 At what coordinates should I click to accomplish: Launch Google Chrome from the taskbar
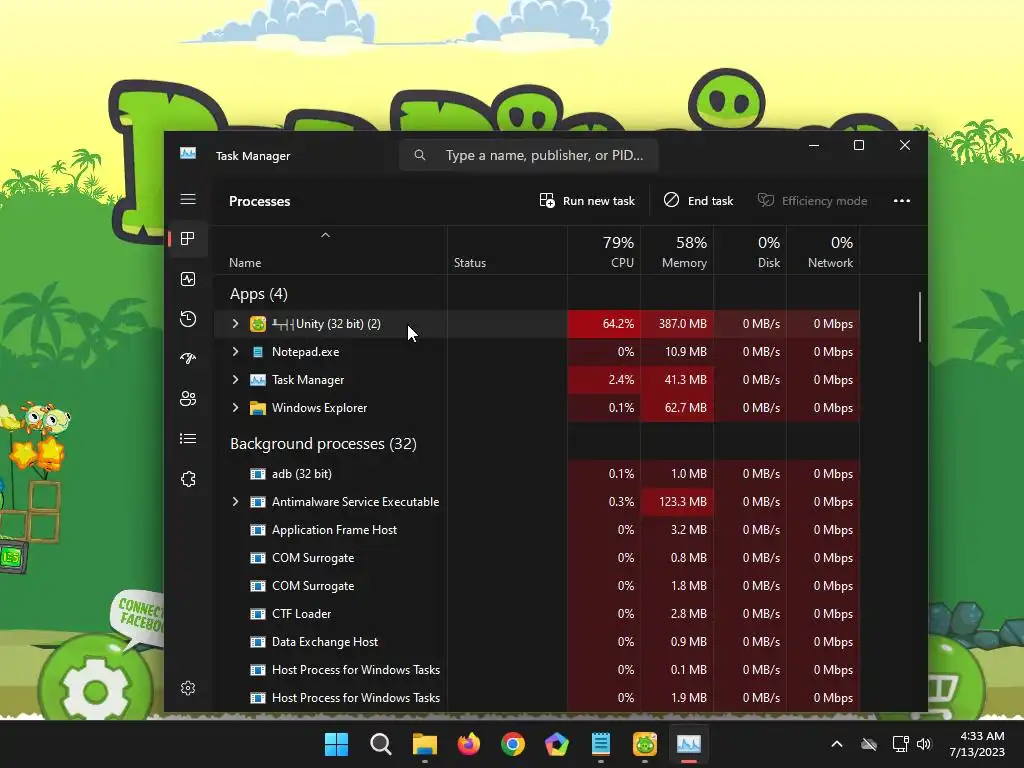click(x=513, y=744)
